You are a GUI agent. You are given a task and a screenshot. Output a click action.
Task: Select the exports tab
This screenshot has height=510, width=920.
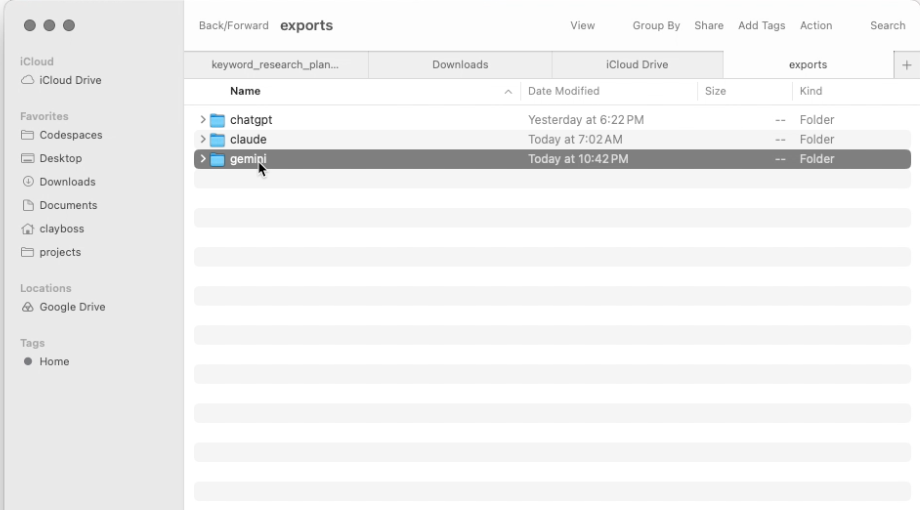pyautogui.click(x=808, y=65)
